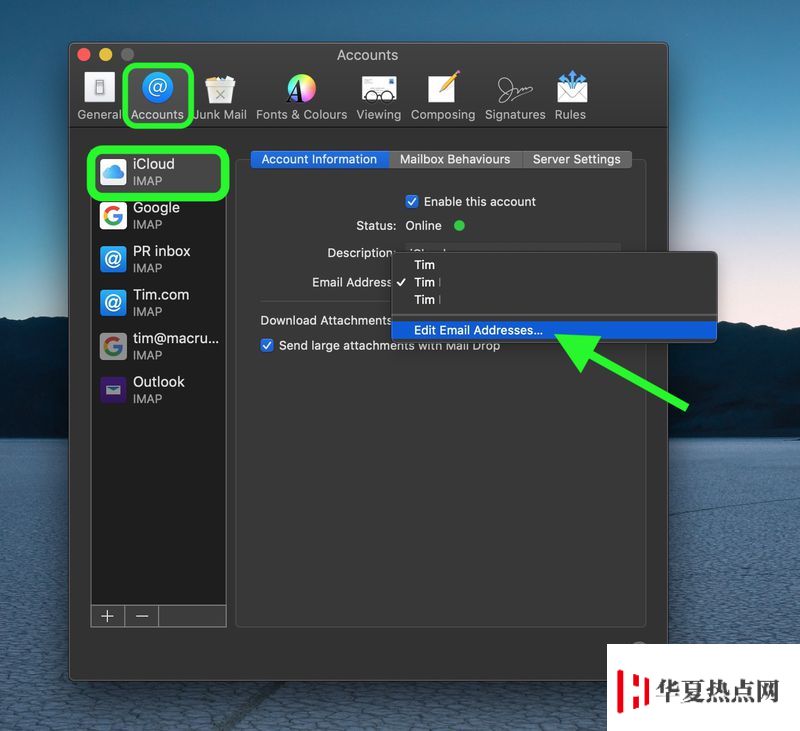Open the Rules preferences pane
This screenshot has height=731, width=800.
[570, 96]
